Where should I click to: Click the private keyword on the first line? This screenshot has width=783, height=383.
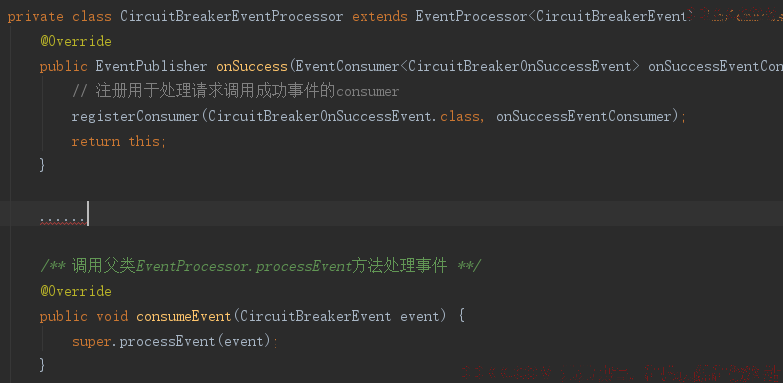click(35, 16)
